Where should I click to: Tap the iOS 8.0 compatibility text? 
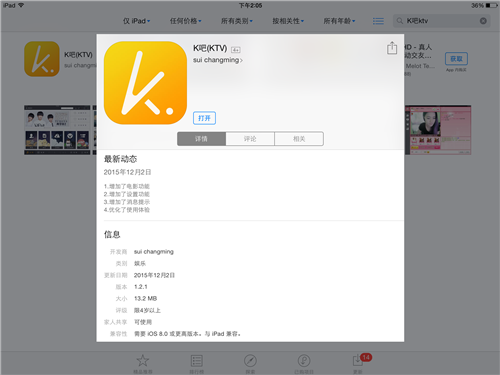187,334
